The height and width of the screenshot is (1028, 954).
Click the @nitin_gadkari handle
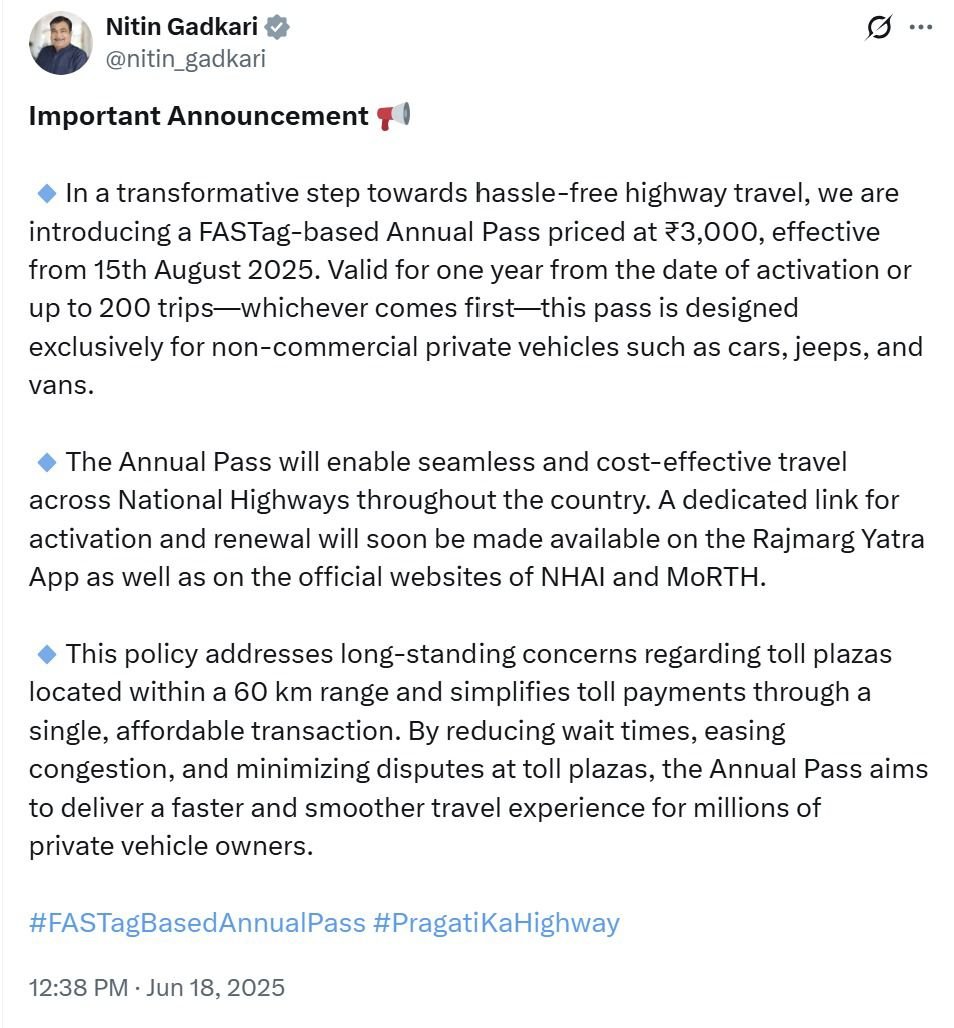point(185,58)
